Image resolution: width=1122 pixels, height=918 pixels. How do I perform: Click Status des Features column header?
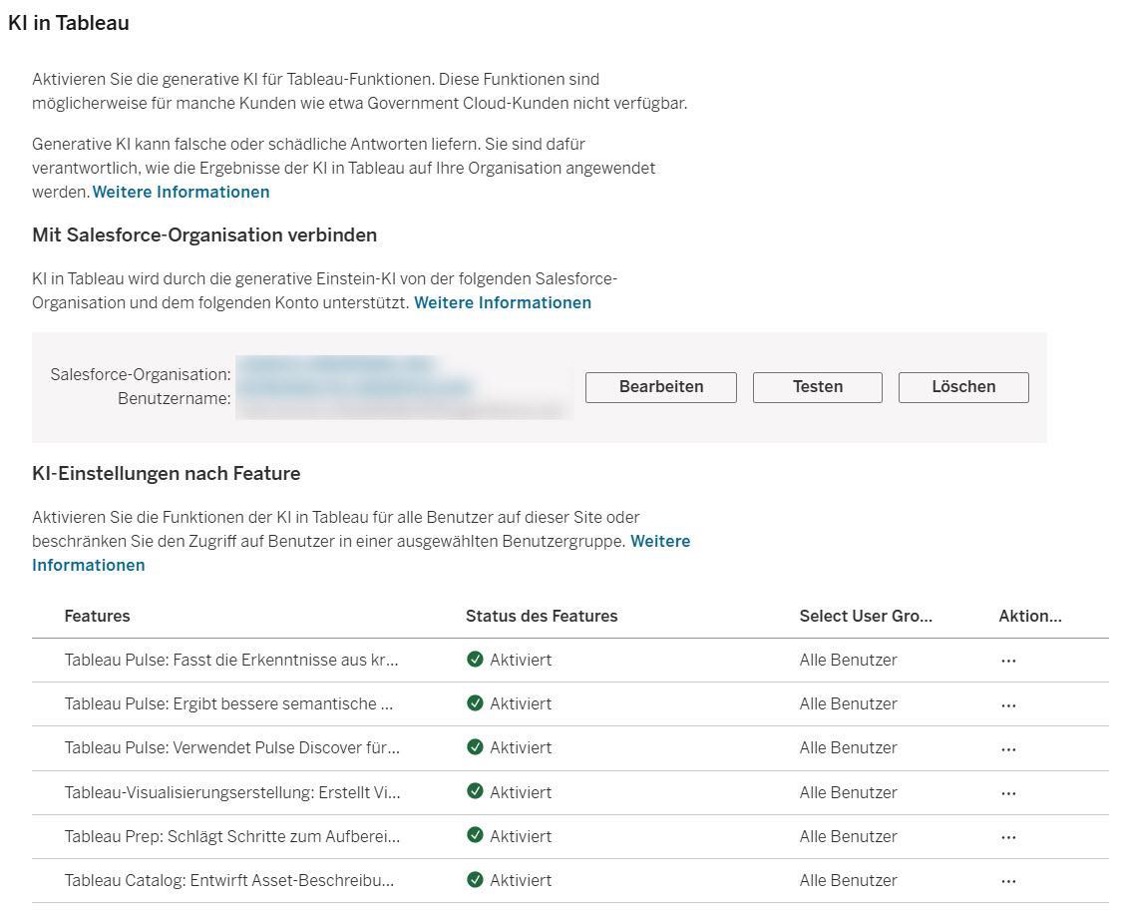541,616
